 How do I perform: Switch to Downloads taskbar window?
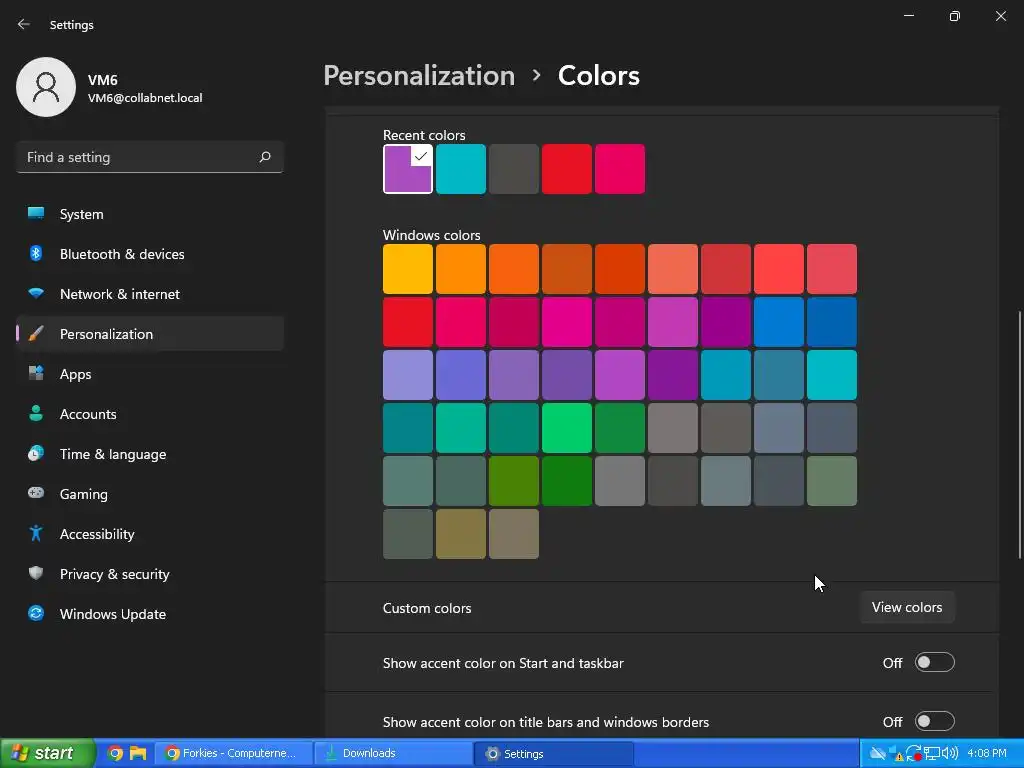[x=392, y=753]
